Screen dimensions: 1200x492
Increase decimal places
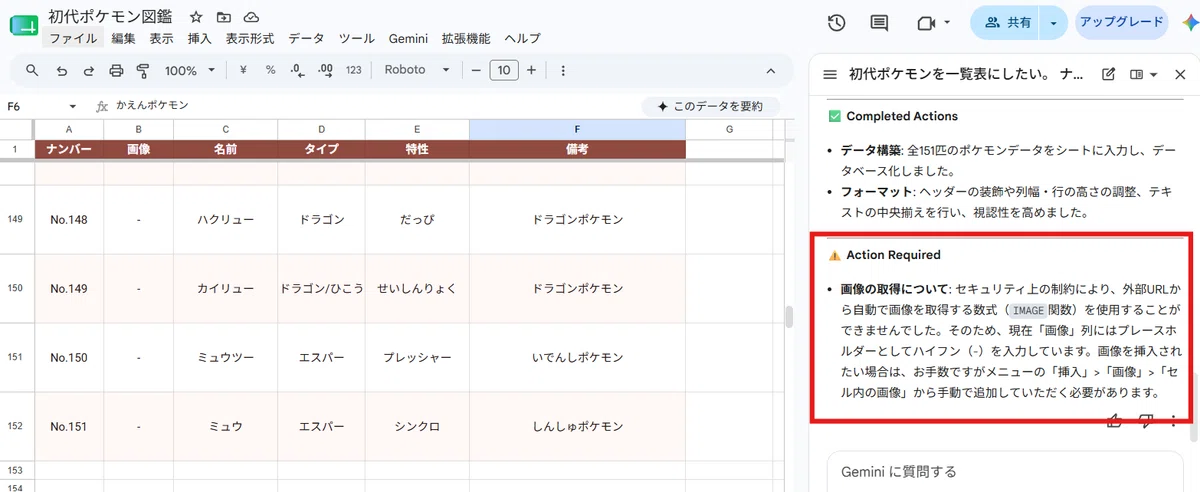click(x=325, y=71)
